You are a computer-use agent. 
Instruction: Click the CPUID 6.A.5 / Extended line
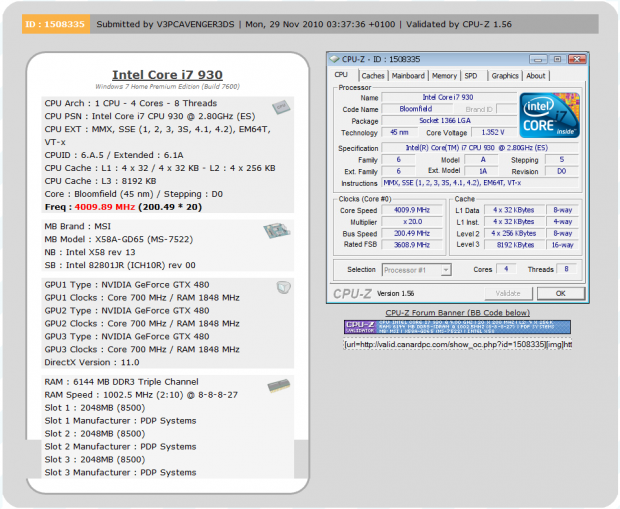tap(114, 155)
